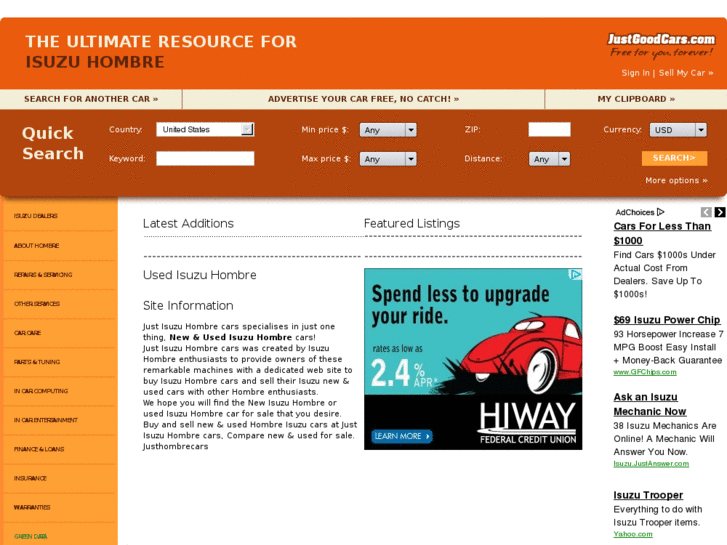This screenshot has height=545, width=727.
Task: Click the JustGoodCars.com logo
Action: (x=661, y=45)
